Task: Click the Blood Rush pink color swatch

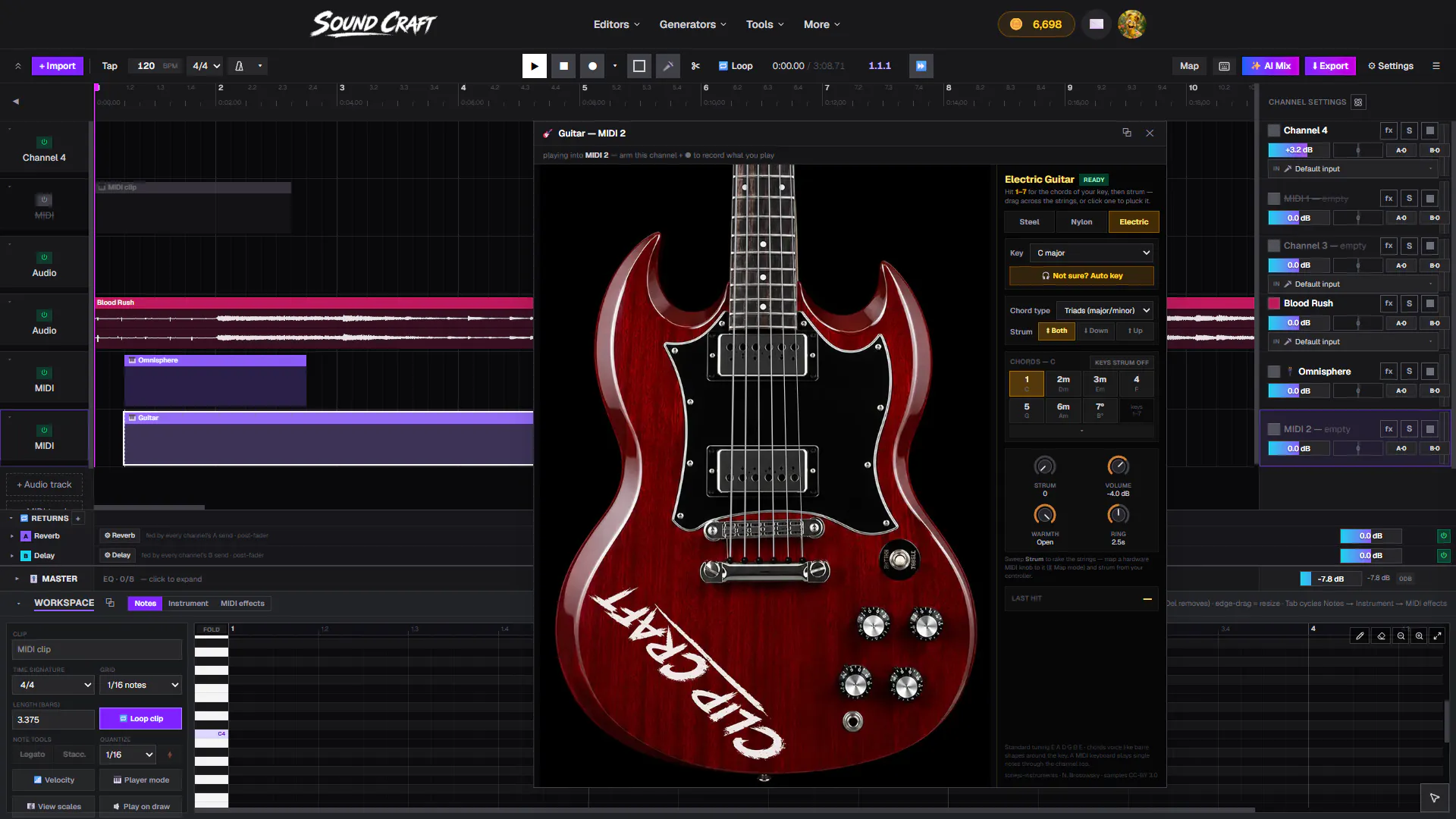Action: pos(1274,303)
